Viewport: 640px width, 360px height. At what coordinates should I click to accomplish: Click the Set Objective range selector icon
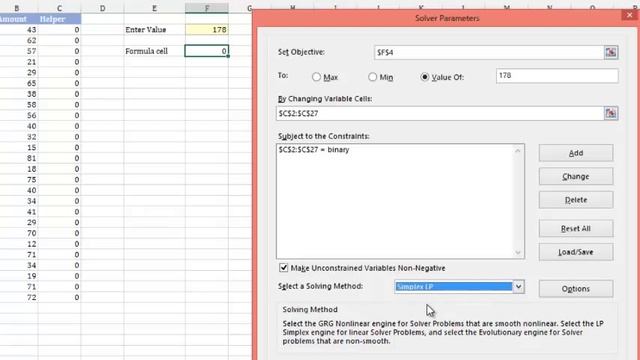coord(611,52)
